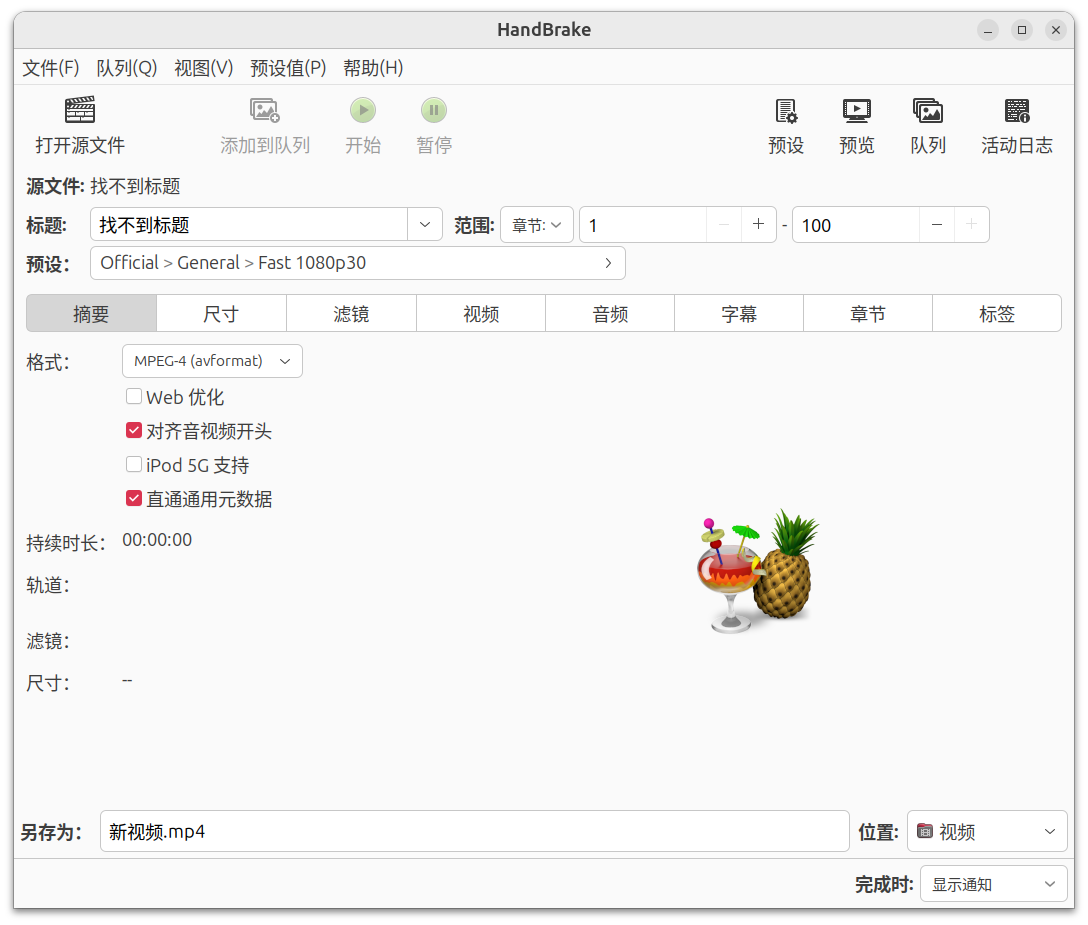This screenshot has width=1088, height=925.
Task: Switch to the 章节 tab
Action: pos(868,314)
